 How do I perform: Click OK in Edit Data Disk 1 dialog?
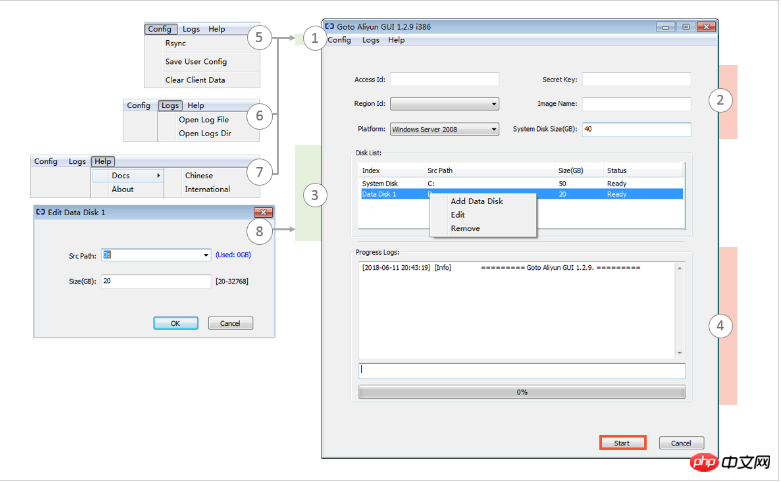(175, 323)
